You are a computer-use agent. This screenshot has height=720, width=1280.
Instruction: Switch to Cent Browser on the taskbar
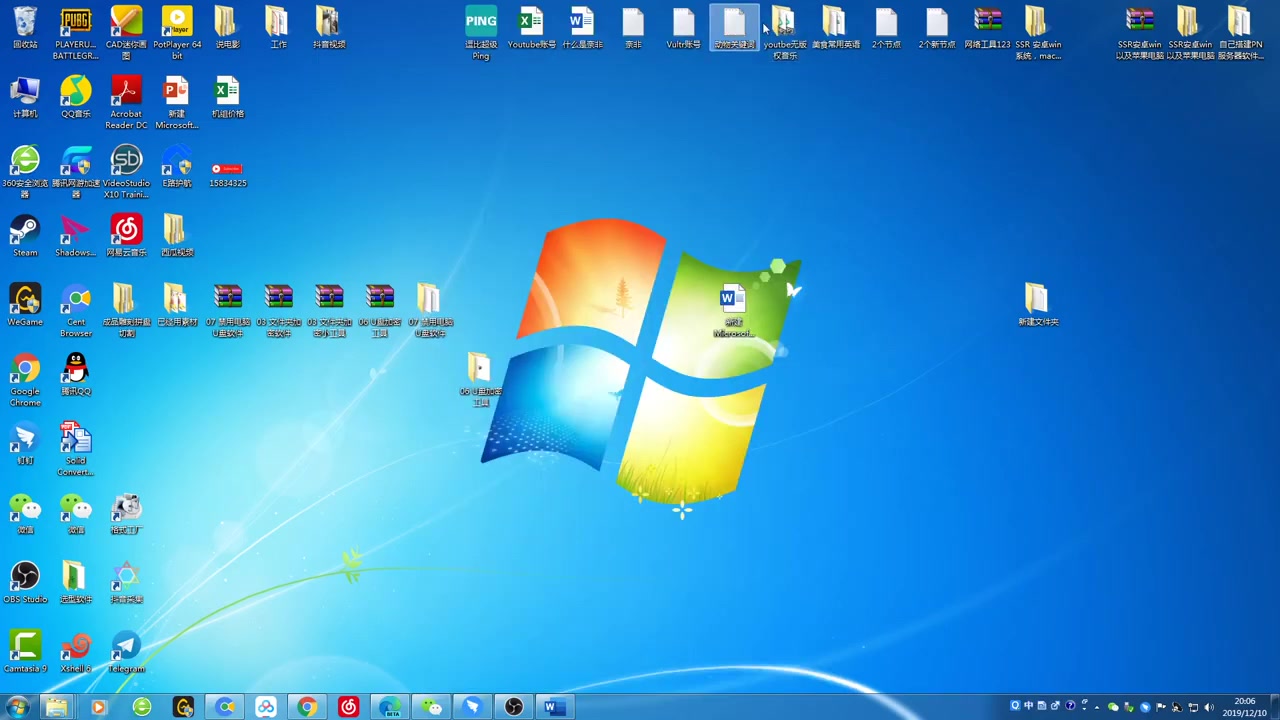tap(225, 707)
